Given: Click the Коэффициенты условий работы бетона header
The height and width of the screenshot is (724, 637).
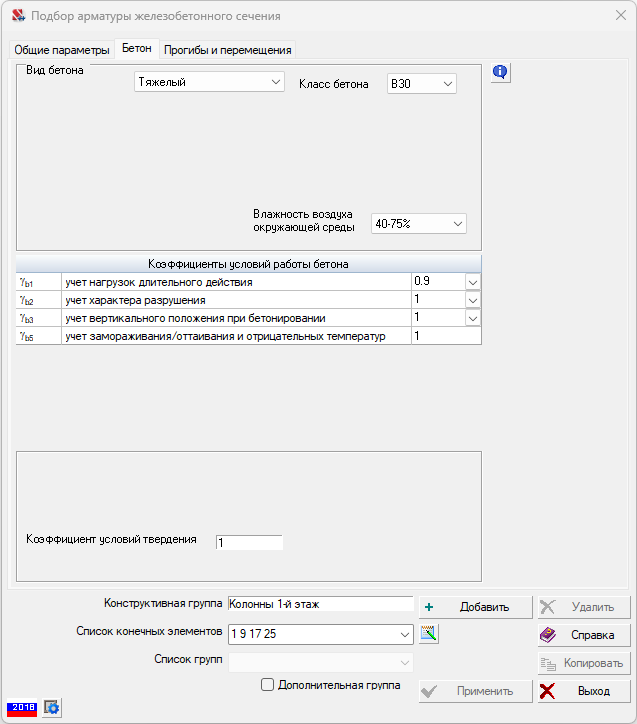Looking at the screenshot, I should tap(248, 264).
